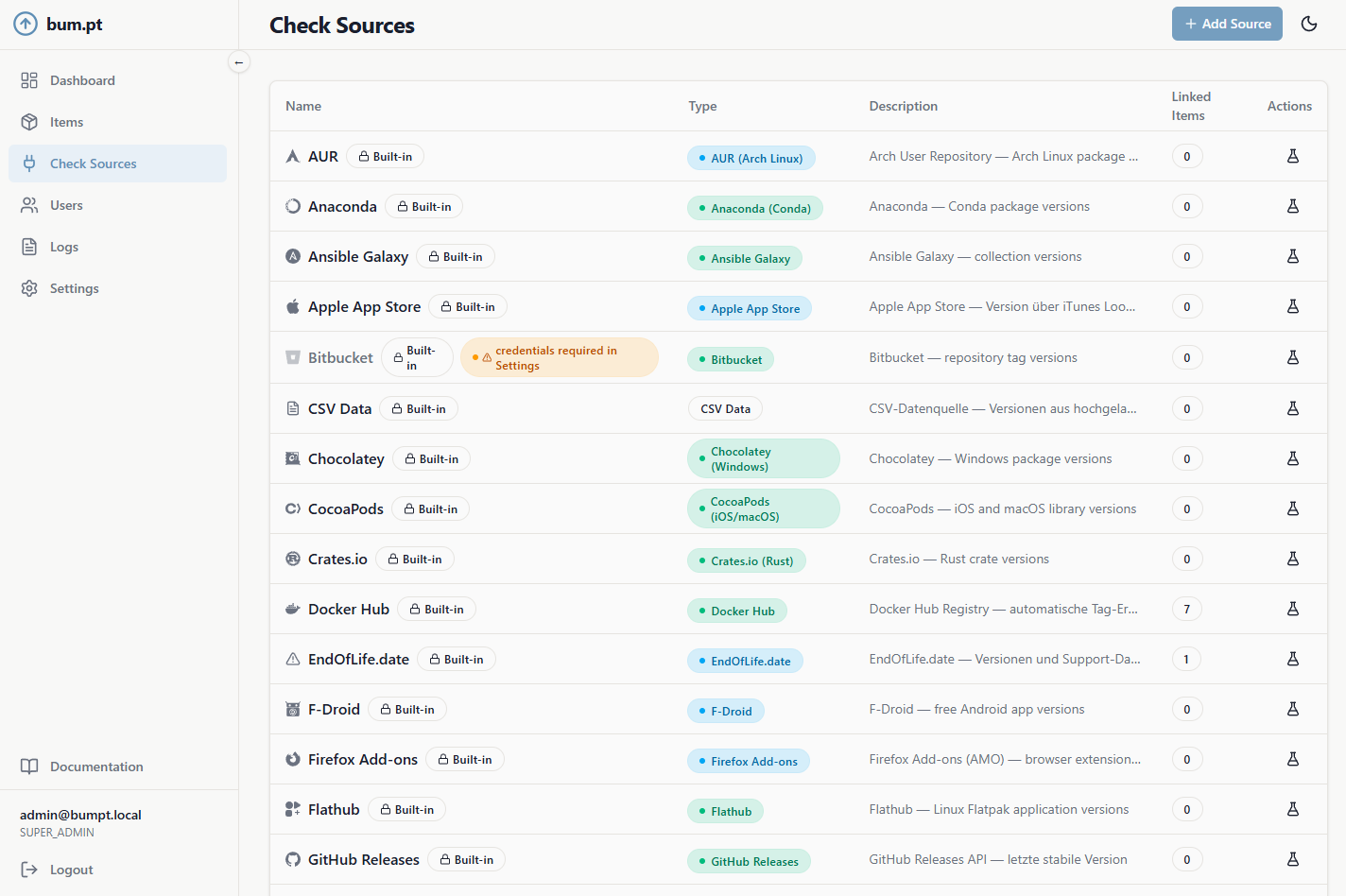Click the Check Sources page heading
Viewport: 1346px width, 896px height.
342,26
